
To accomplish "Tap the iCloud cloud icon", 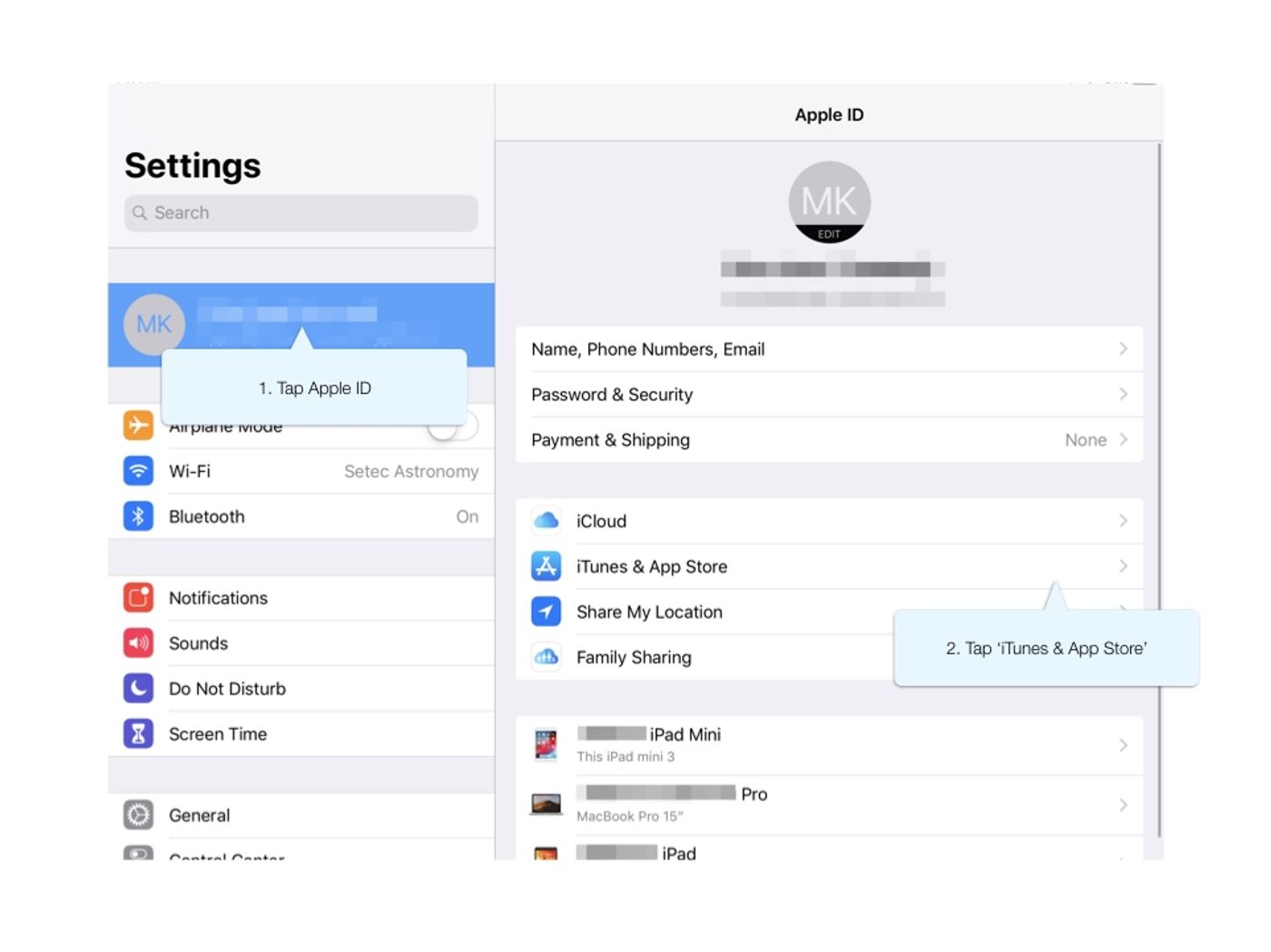I will coord(546,521).
